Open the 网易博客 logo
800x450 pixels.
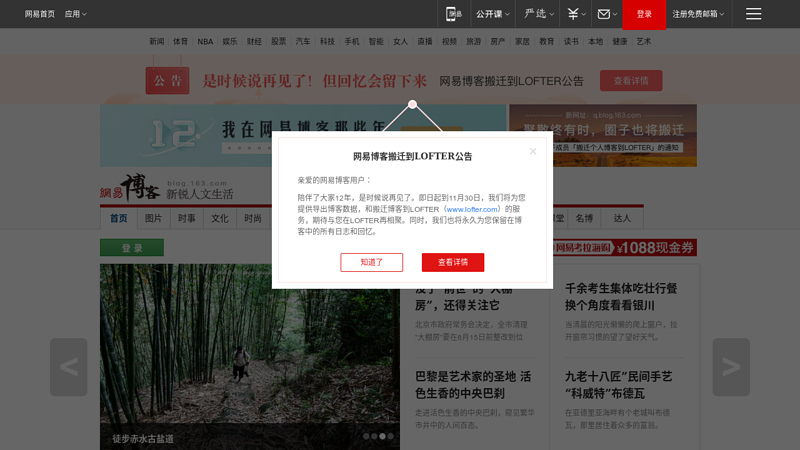pyautogui.click(x=130, y=187)
